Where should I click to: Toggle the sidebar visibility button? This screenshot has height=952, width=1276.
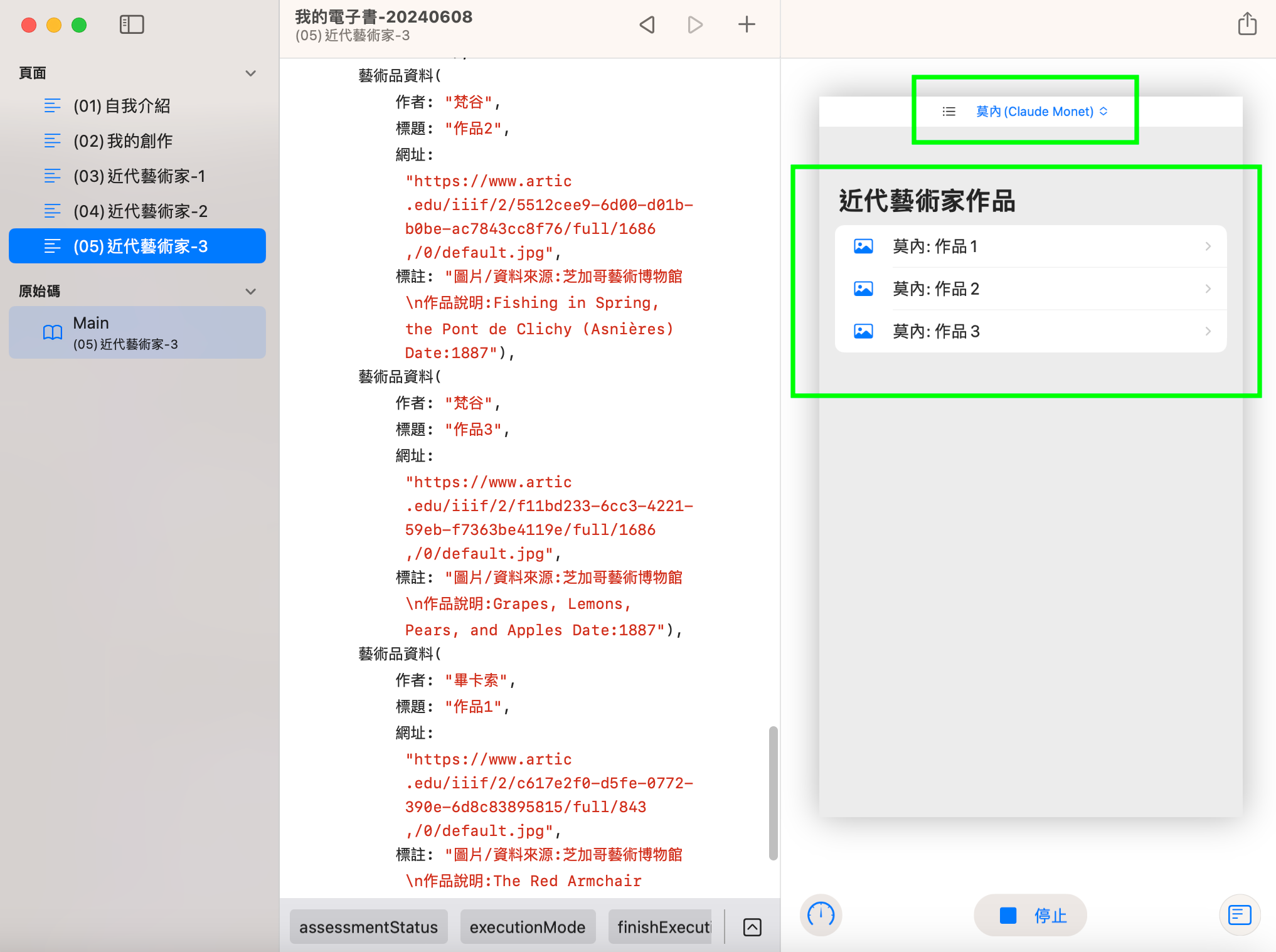132,25
